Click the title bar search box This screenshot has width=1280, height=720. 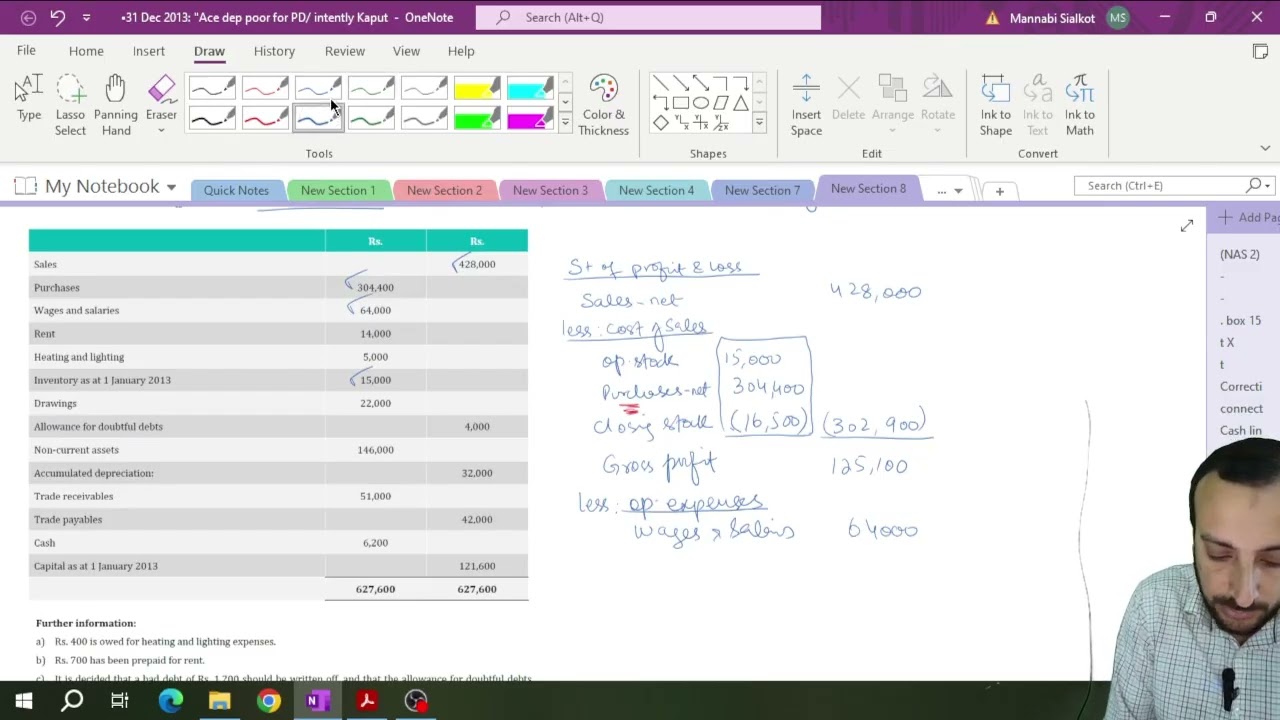648,17
